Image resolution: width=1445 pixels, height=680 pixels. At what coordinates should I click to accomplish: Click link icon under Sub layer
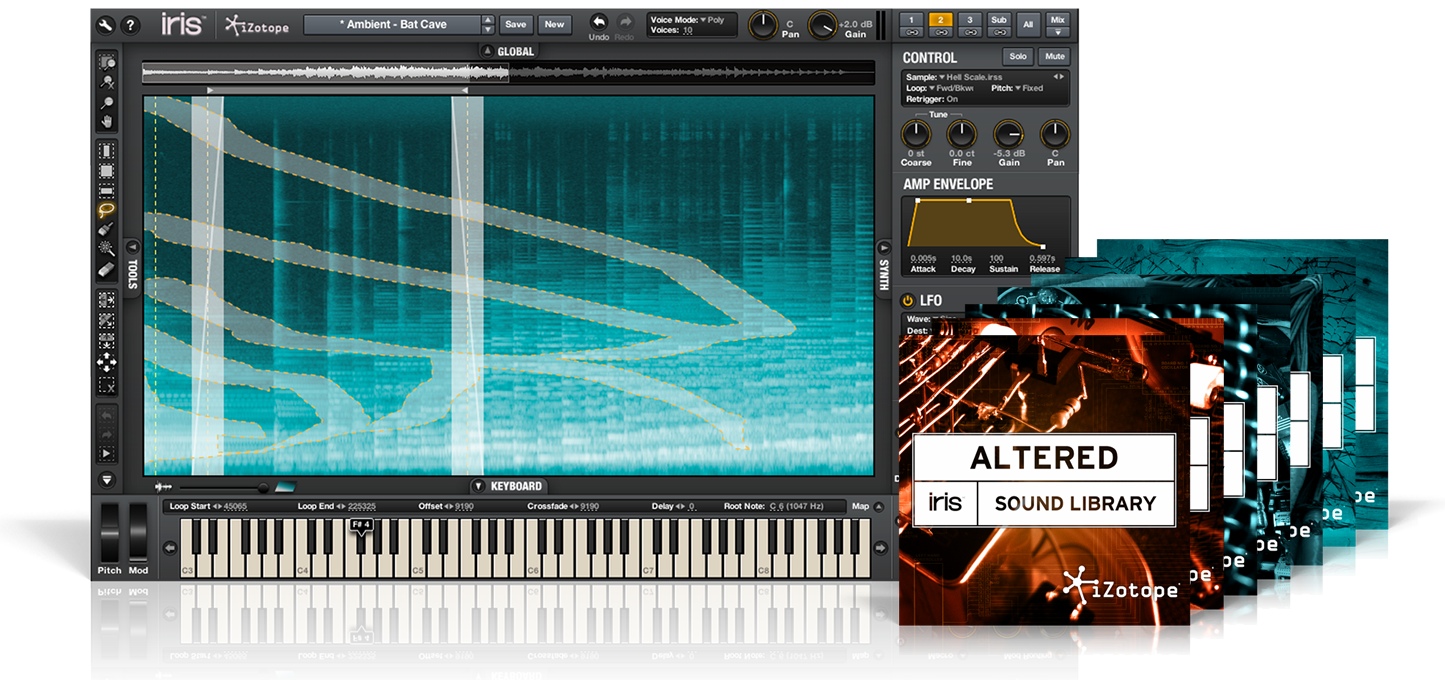(998, 32)
